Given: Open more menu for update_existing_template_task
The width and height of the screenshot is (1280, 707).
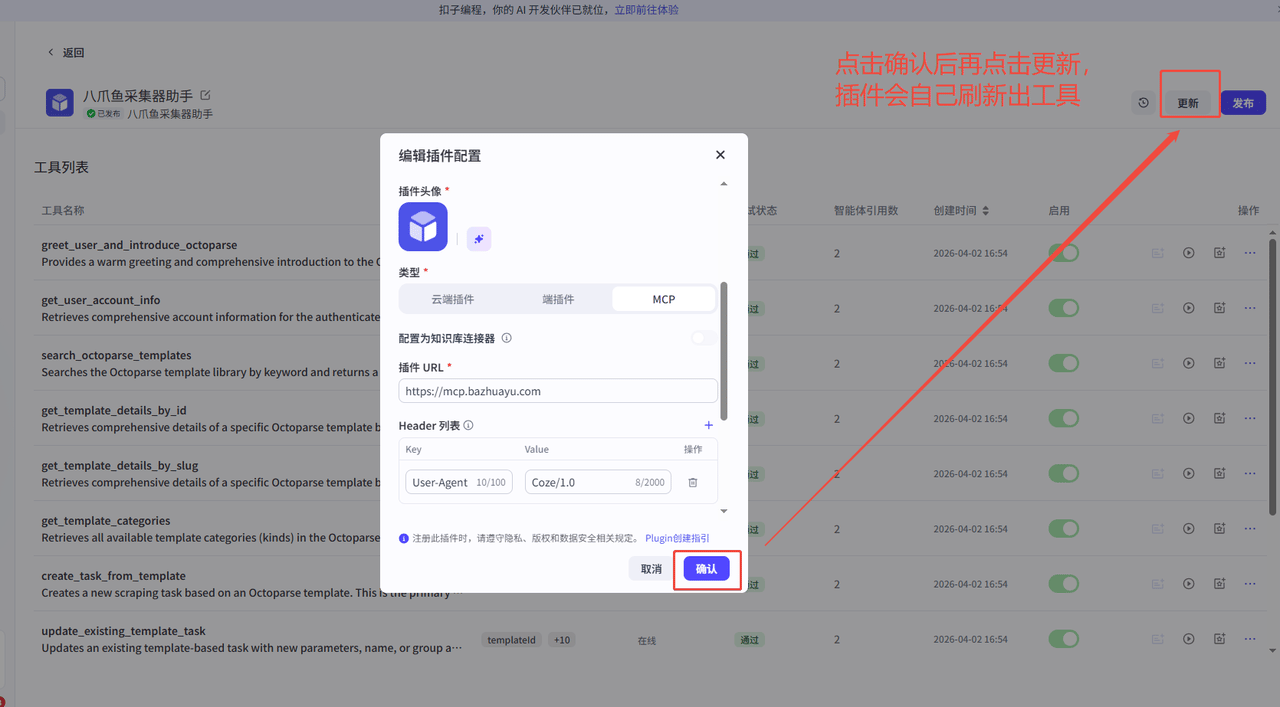Looking at the screenshot, I should (x=1250, y=639).
